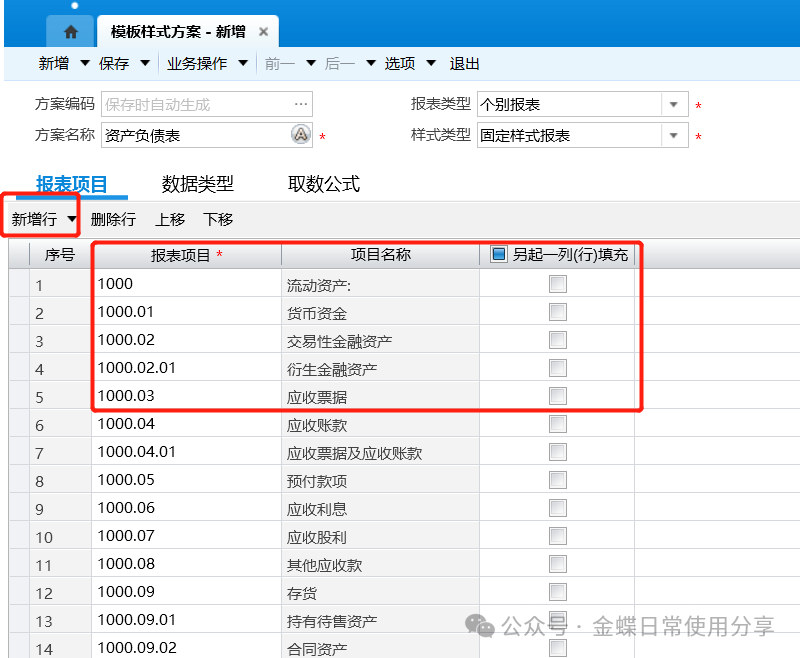This screenshot has height=658, width=800.
Task: Enable checkbox for 应收账款 row
Action: 557,424
